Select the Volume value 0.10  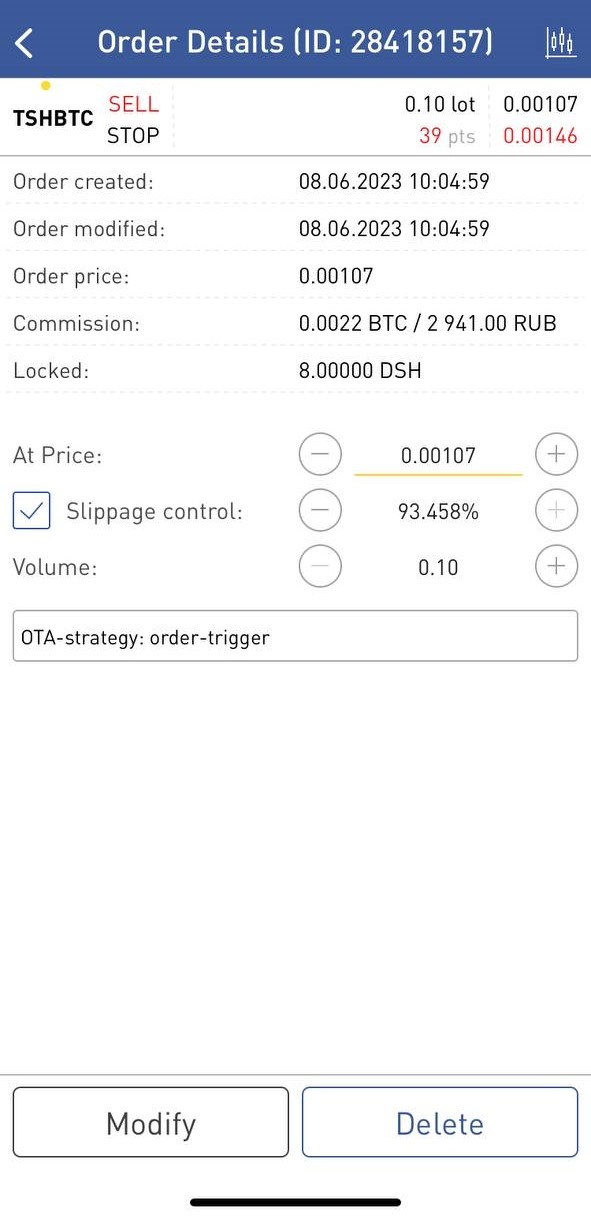pos(438,568)
